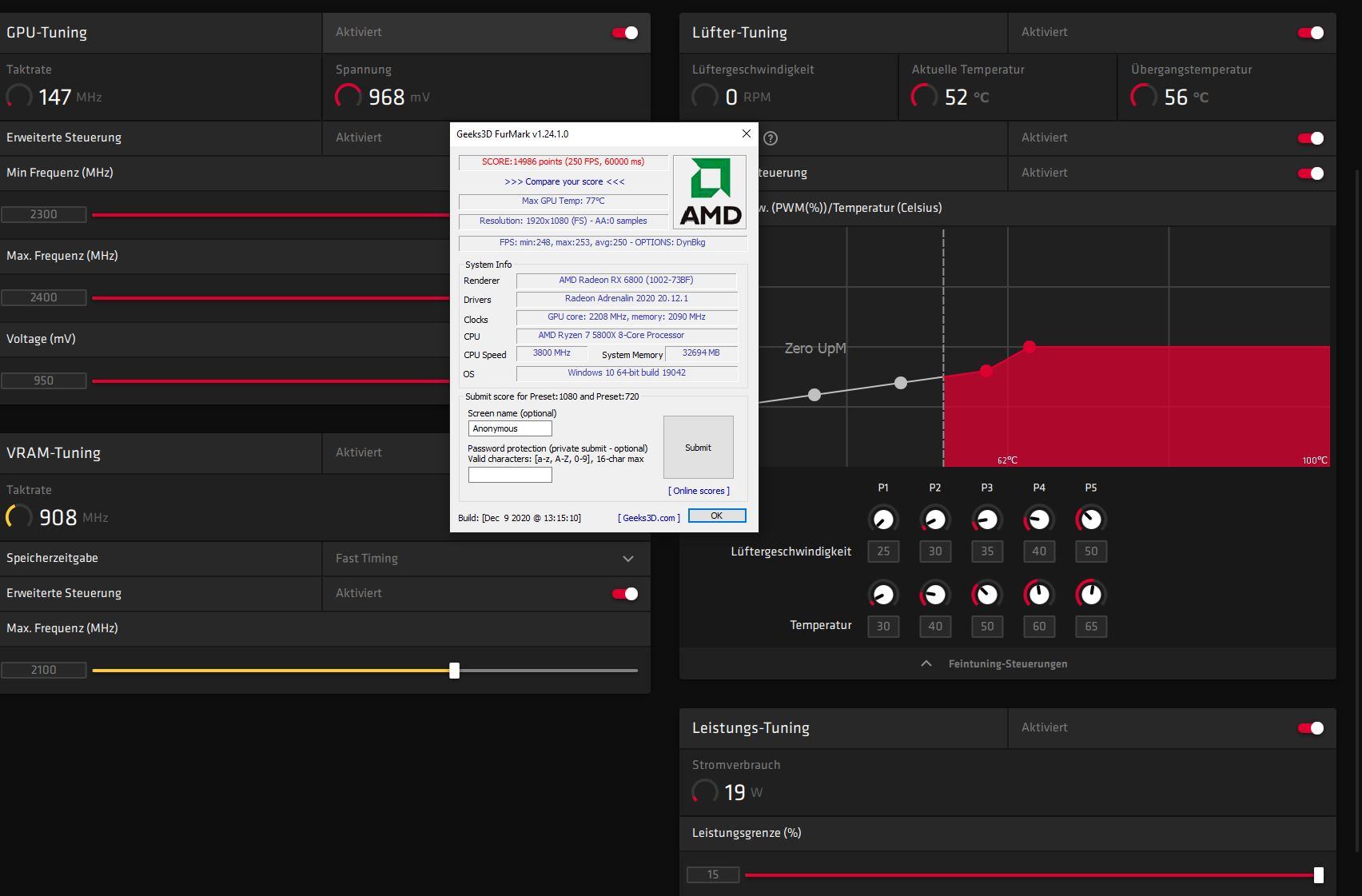Toggle the switch in the help icon row
The image size is (1362, 896).
[x=1311, y=138]
